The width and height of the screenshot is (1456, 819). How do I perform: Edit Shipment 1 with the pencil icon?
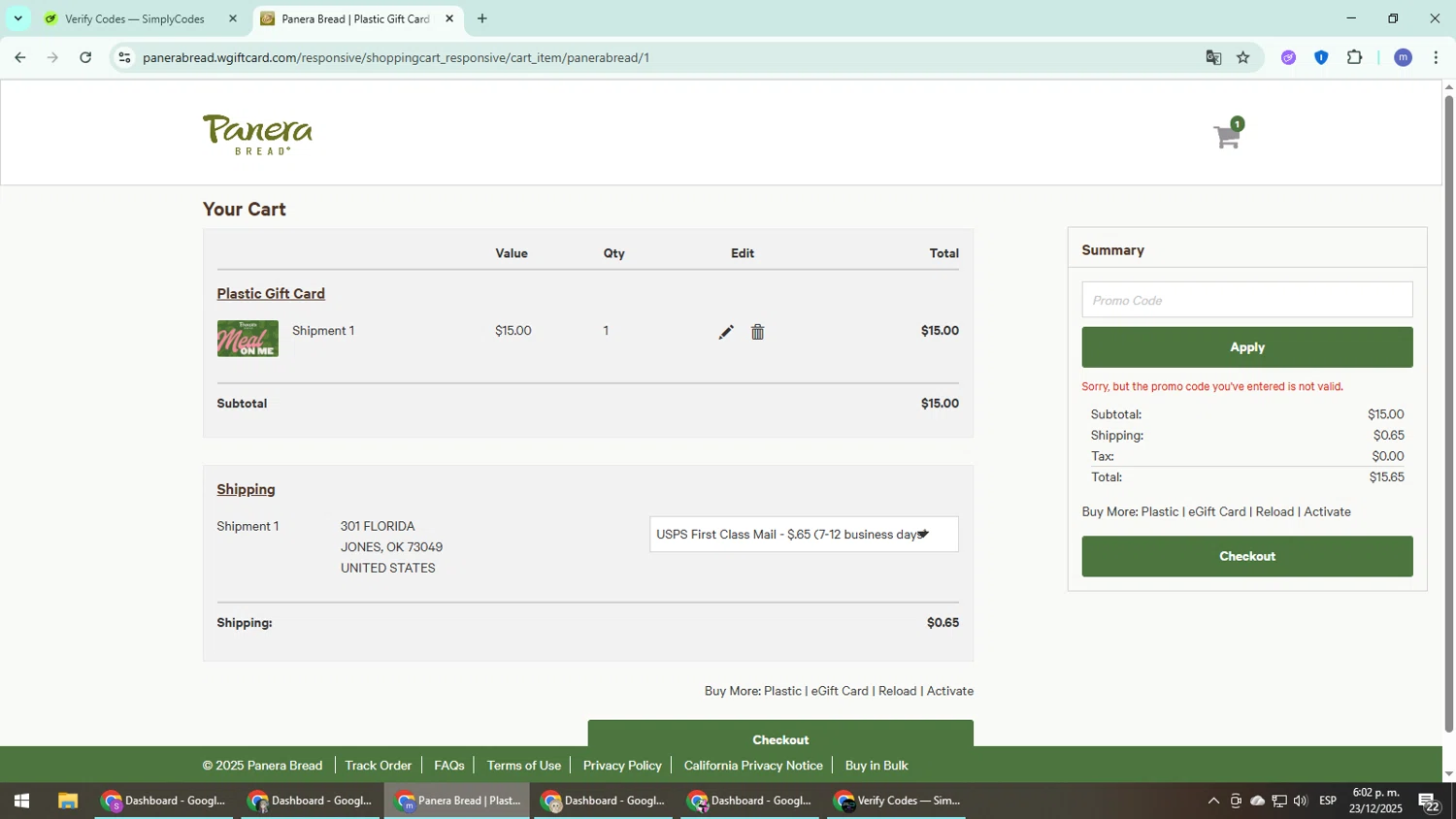(726, 332)
